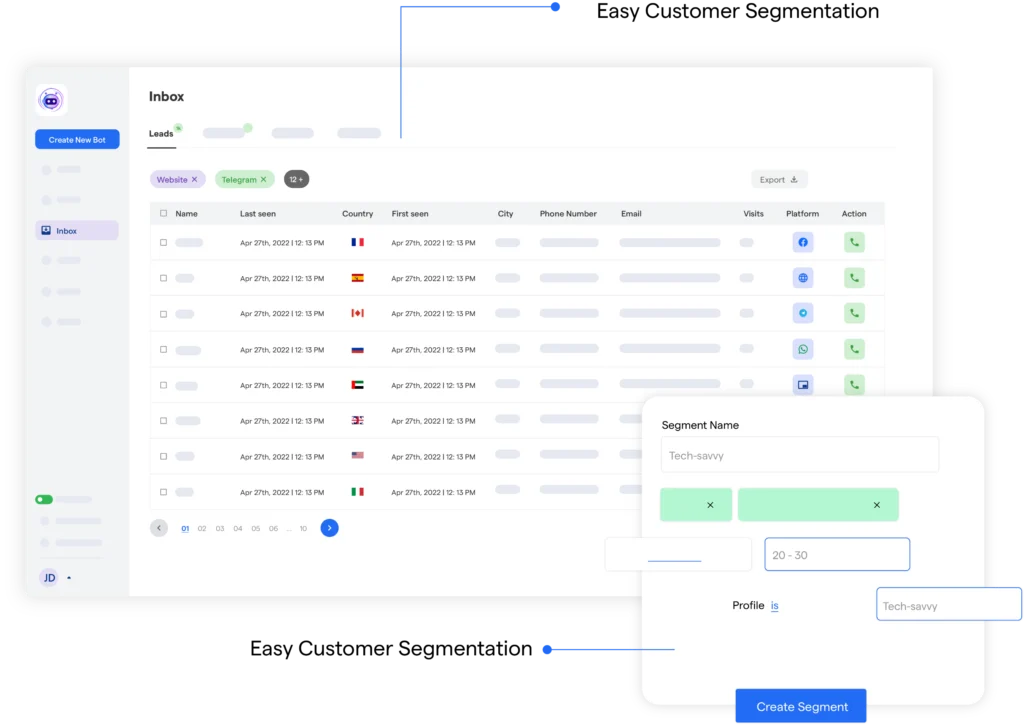Click the Create Segment button
Image resolution: width=1024 pixels, height=725 pixels.
(801, 706)
